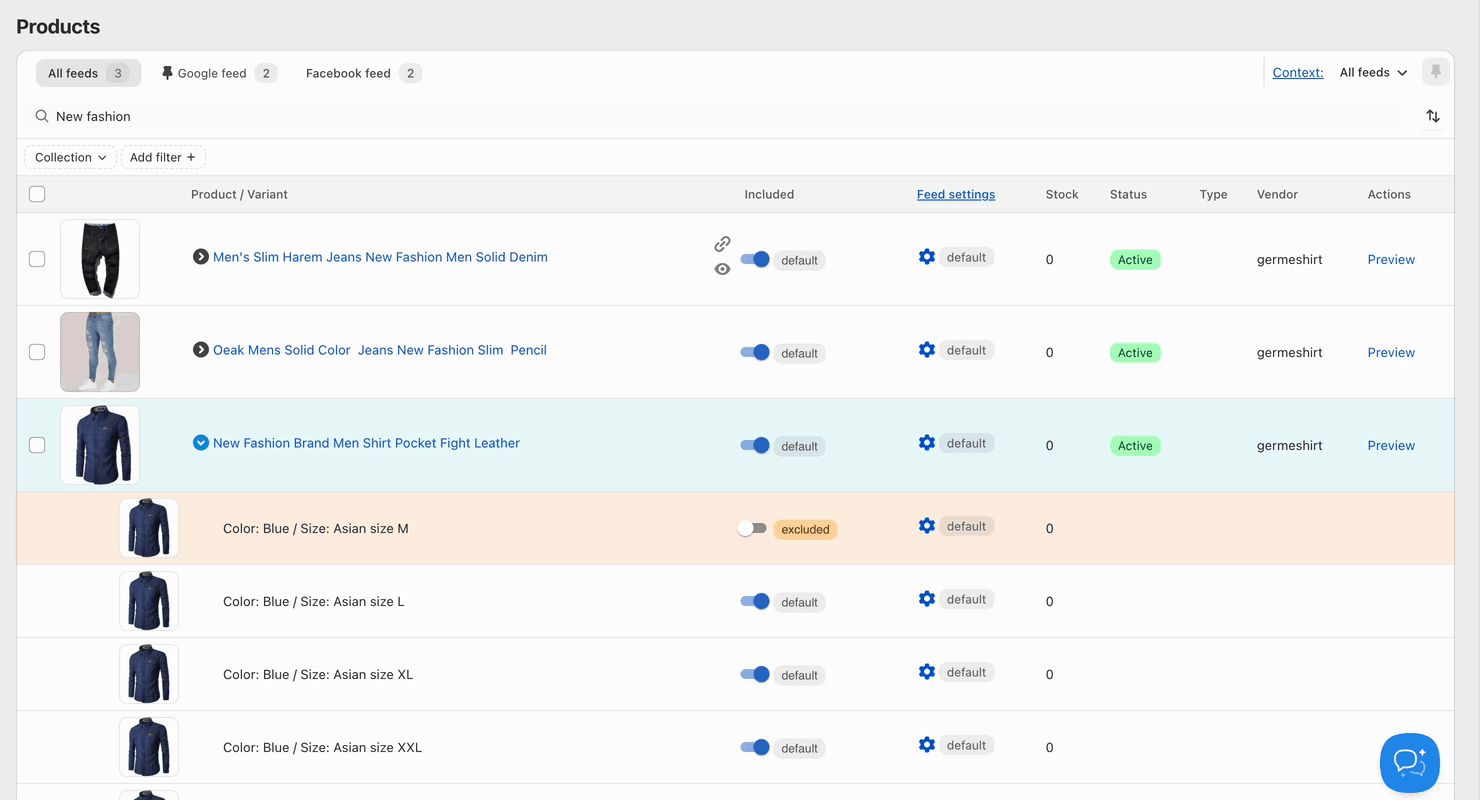Click thumbnail of Asian size XXL variant
Screen dimensions: 1480x800
pos(149,747)
